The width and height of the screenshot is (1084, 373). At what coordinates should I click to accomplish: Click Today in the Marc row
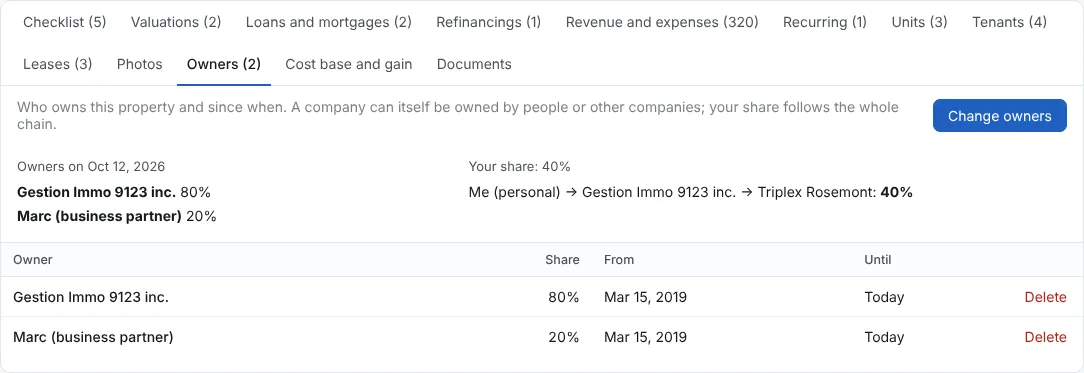click(884, 337)
